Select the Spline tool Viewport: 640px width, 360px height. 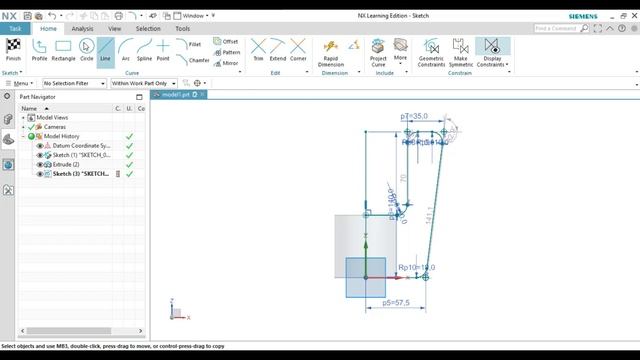coord(144,50)
